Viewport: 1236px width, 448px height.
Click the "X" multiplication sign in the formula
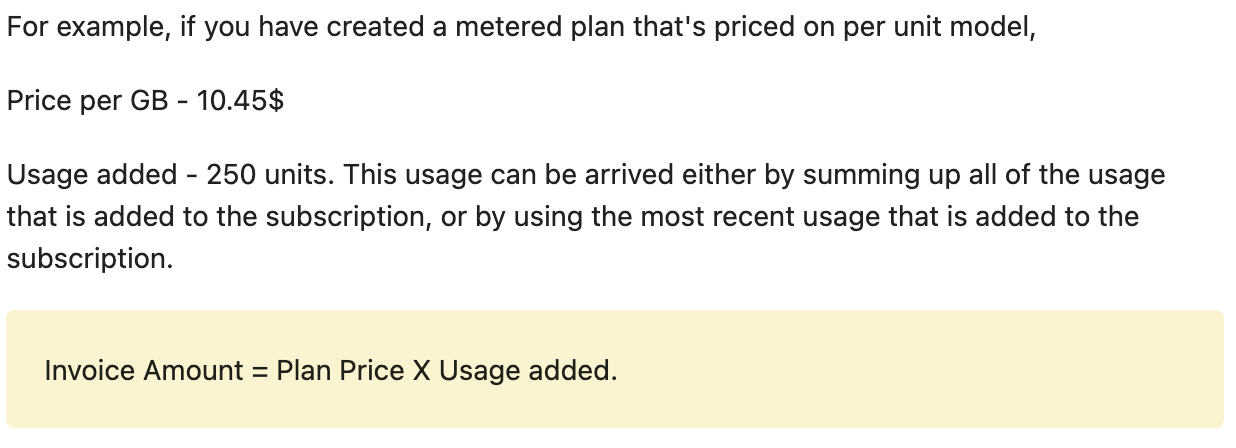[422, 371]
